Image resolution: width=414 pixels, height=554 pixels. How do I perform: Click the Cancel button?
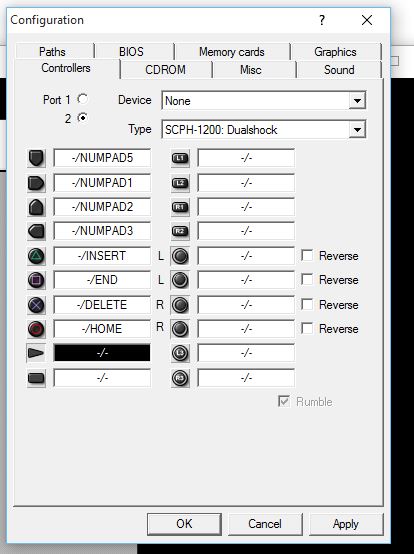pos(265,524)
